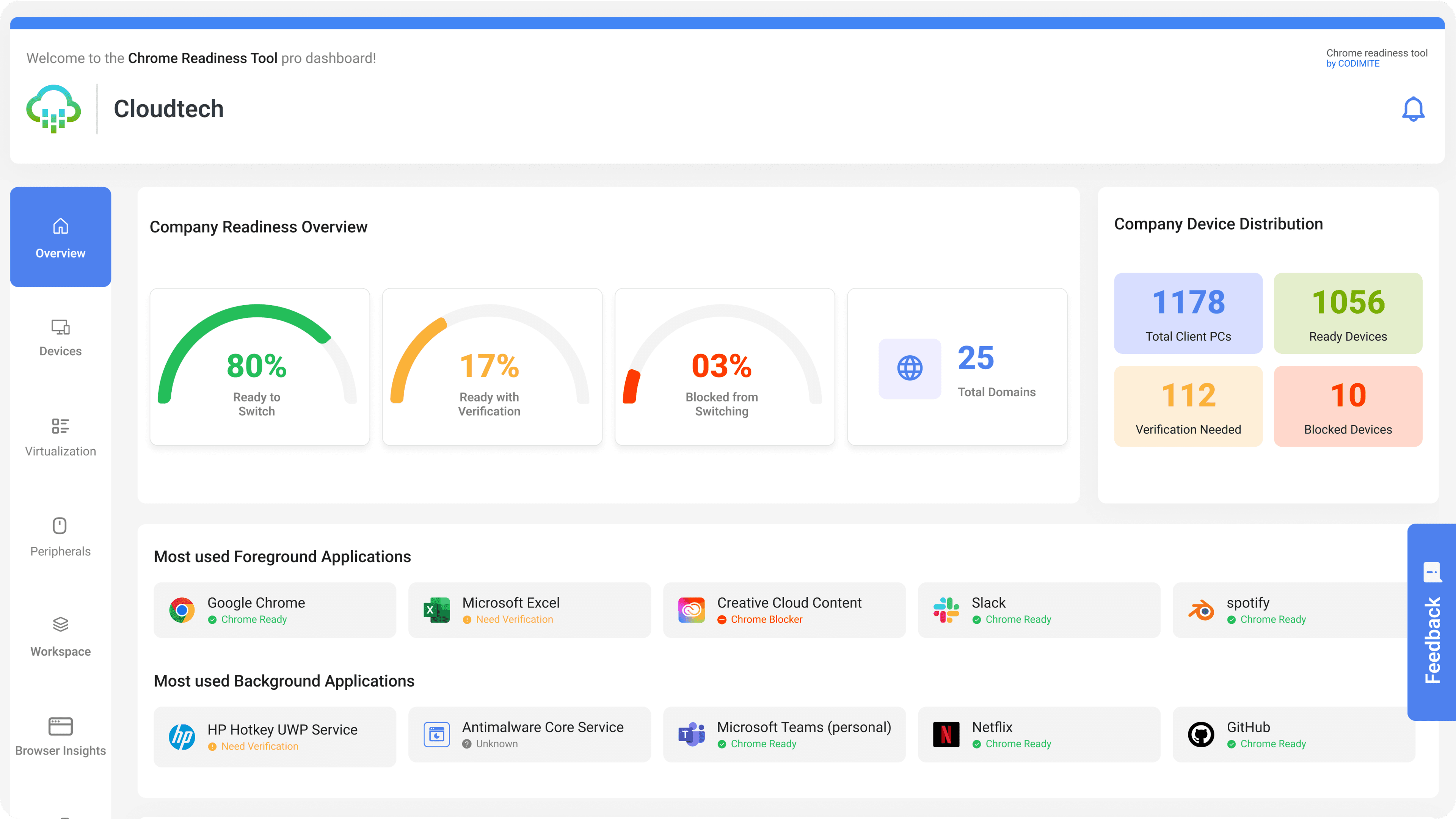Click the spotify app icon
Screen dimensions: 1456x819
pyautogui.click(x=1201, y=610)
